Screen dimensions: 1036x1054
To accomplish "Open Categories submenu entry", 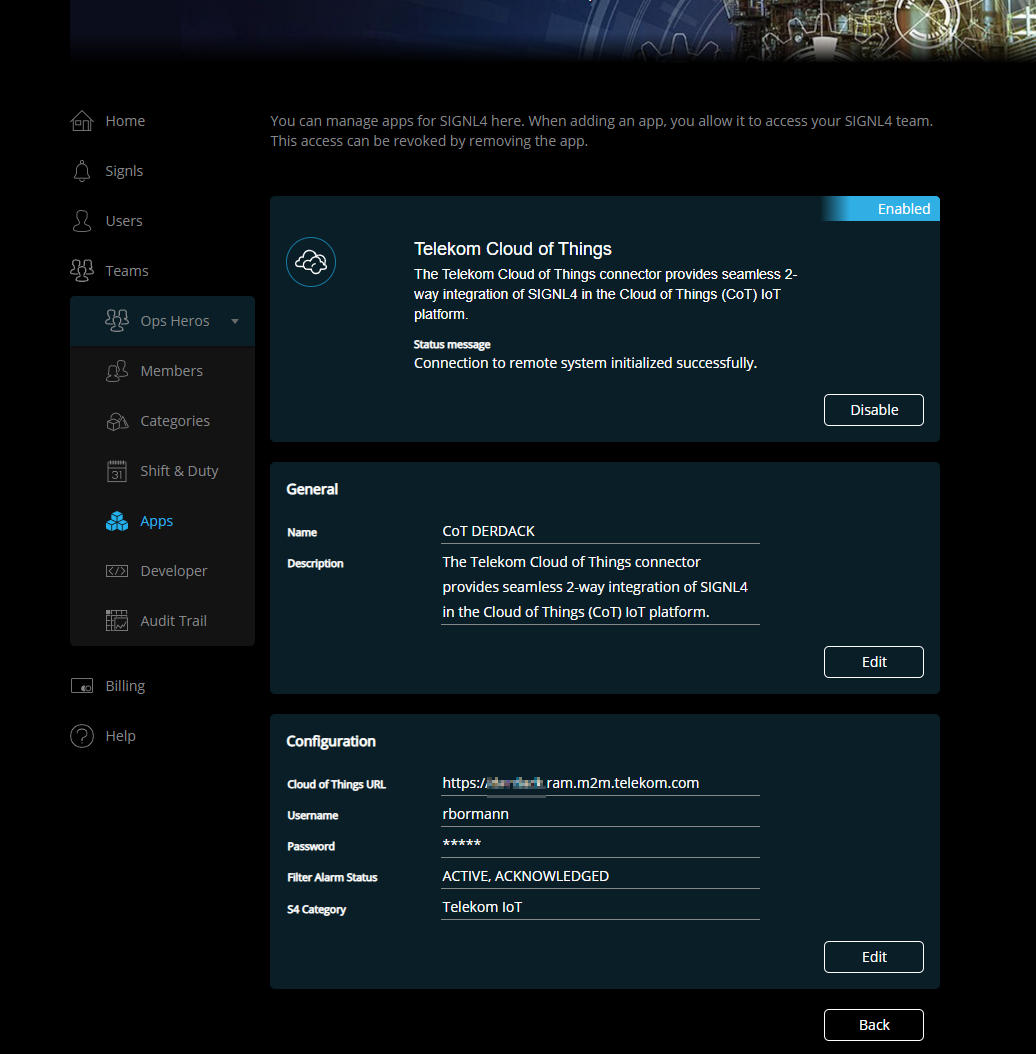I will click(x=175, y=421).
